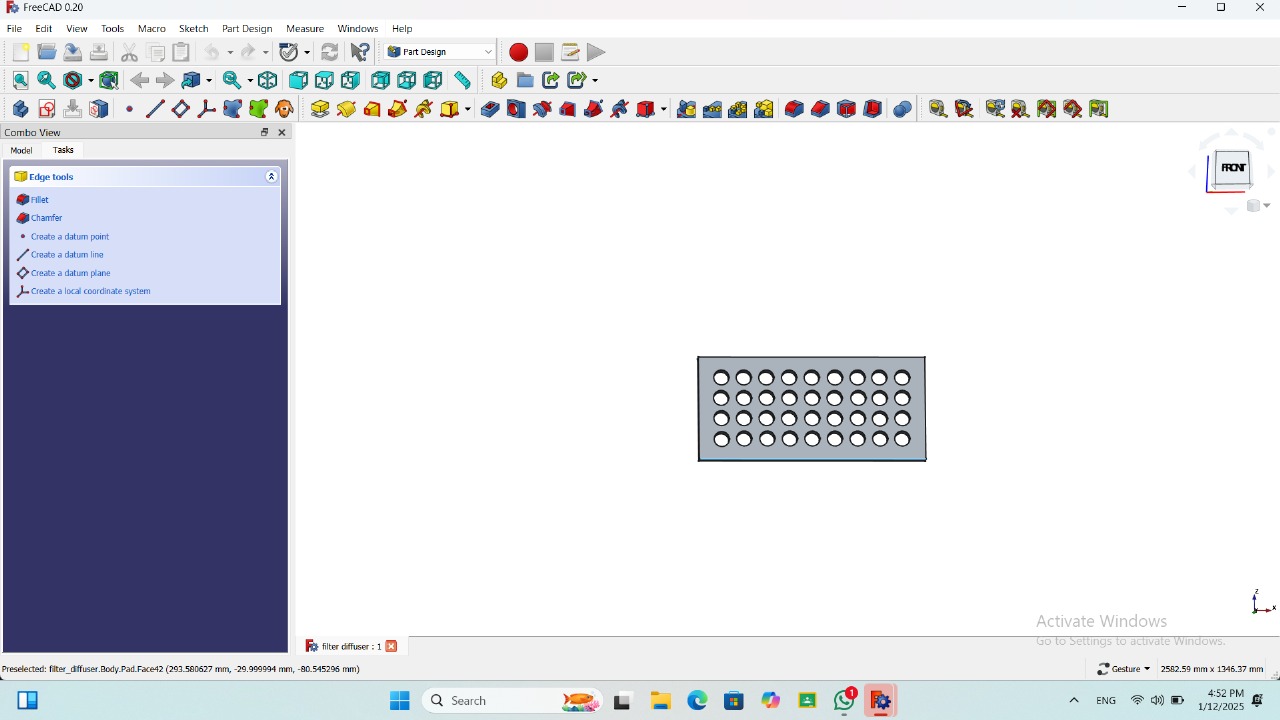The width and height of the screenshot is (1280, 720).
Task: Click the Chamfer toolbar icon
Action: [821, 109]
